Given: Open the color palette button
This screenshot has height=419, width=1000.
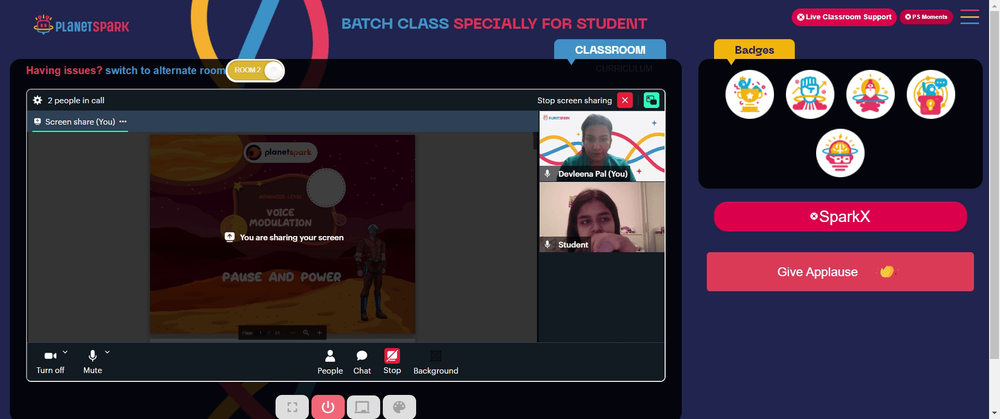Looking at the screenshot, I should point(399,407).
